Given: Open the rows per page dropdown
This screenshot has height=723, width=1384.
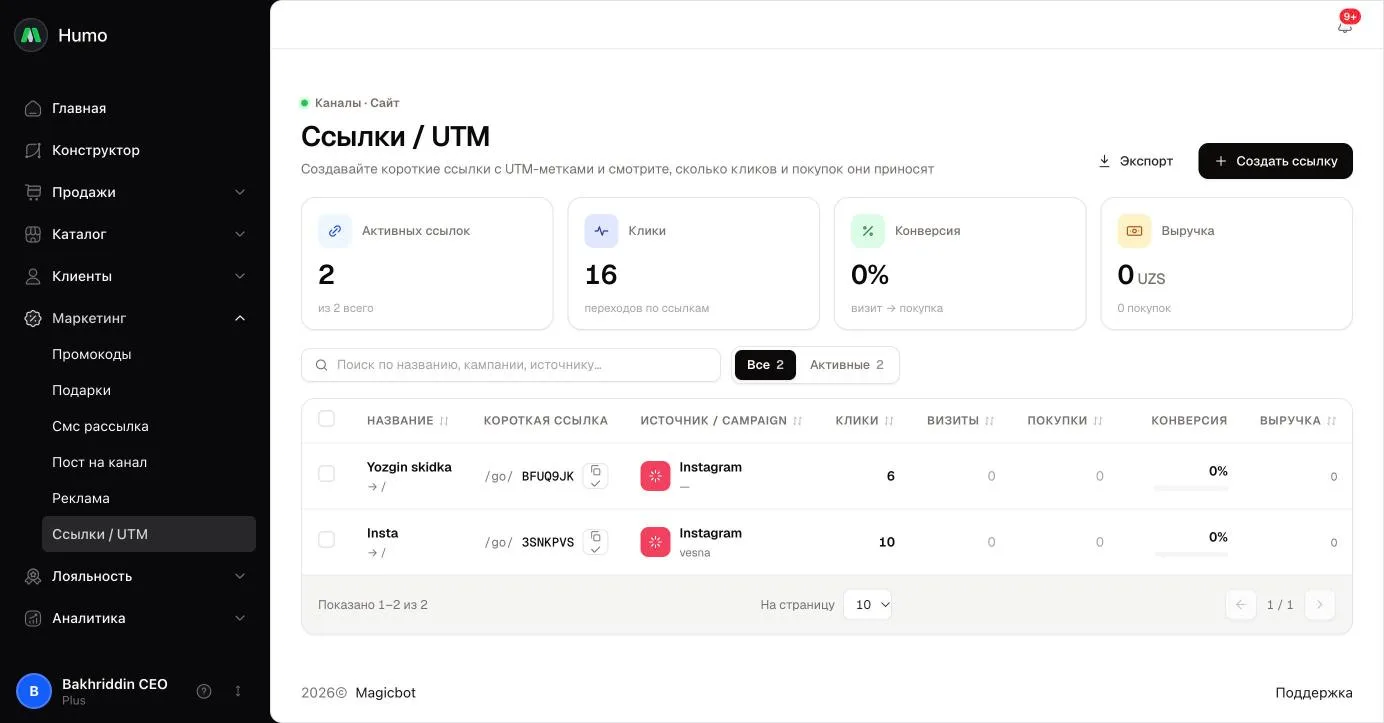Looking at the screenshot, I should point(867,604).
